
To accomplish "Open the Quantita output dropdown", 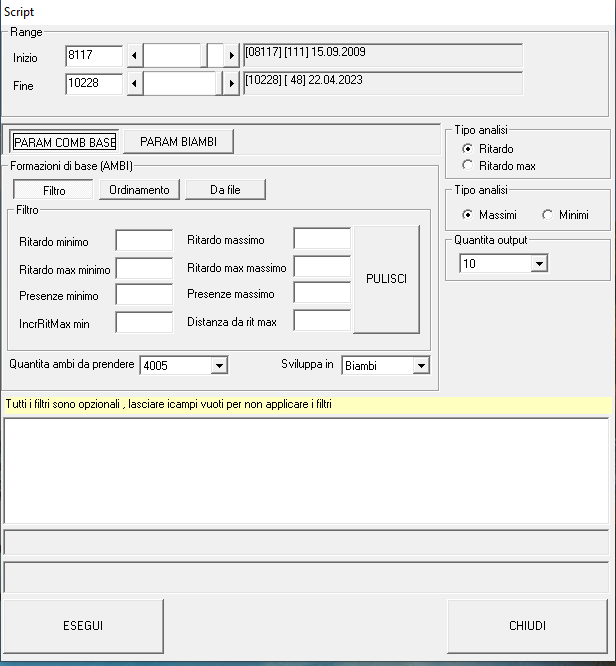I will pos(539,264).
